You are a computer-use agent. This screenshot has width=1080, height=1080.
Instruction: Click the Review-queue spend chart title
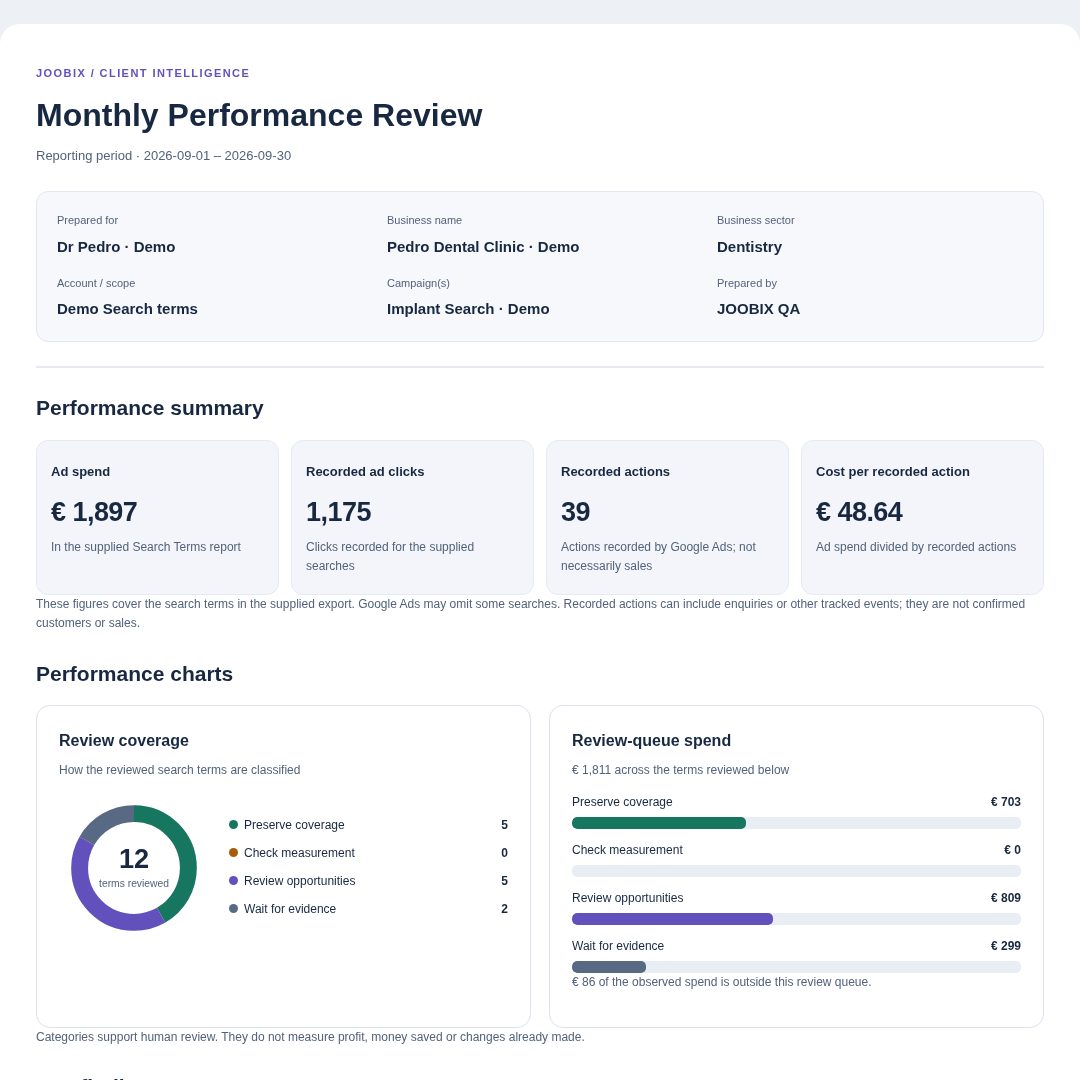click(652, 740)
